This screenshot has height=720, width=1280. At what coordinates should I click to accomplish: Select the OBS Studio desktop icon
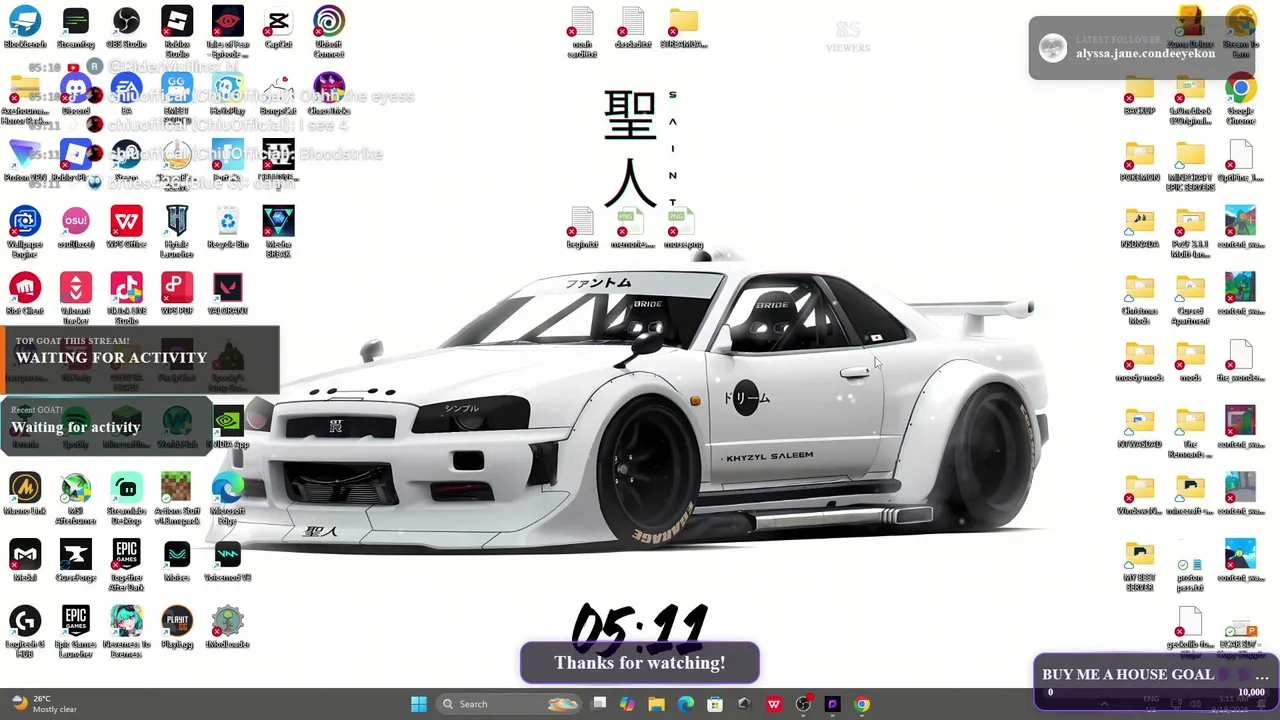tap(126, 27)
